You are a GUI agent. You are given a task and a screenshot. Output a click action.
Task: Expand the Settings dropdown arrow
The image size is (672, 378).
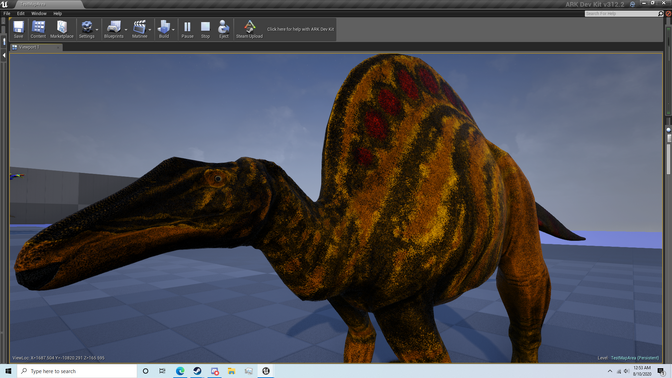tap(97, 30)
